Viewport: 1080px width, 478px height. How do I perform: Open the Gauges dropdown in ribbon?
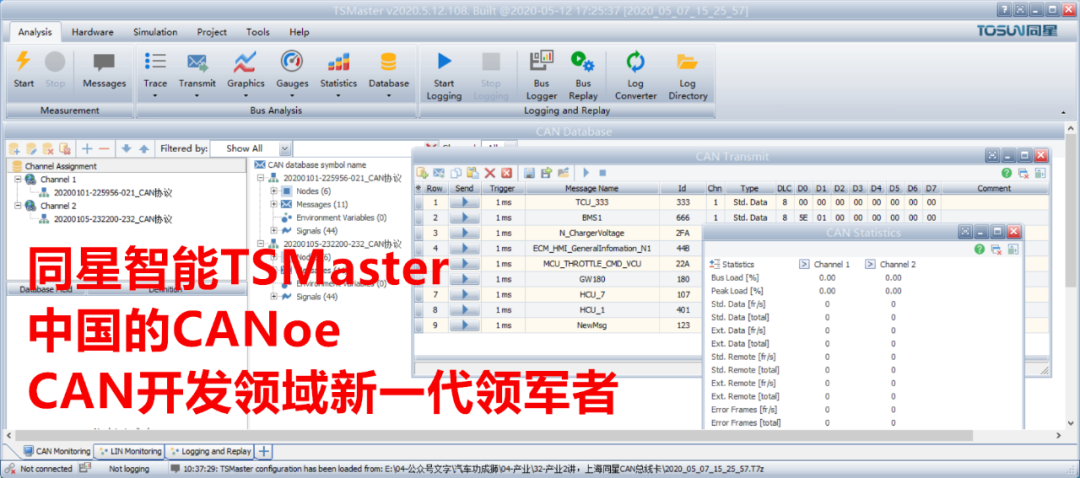292,68
